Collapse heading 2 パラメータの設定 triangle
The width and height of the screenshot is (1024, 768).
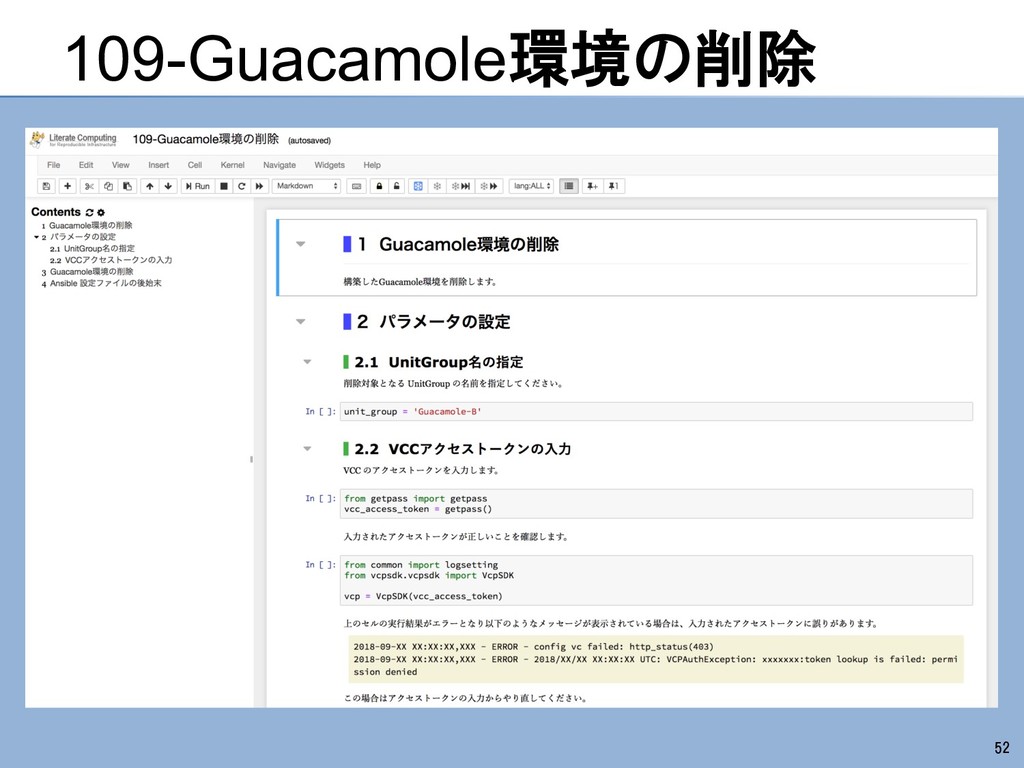[300, 321]
